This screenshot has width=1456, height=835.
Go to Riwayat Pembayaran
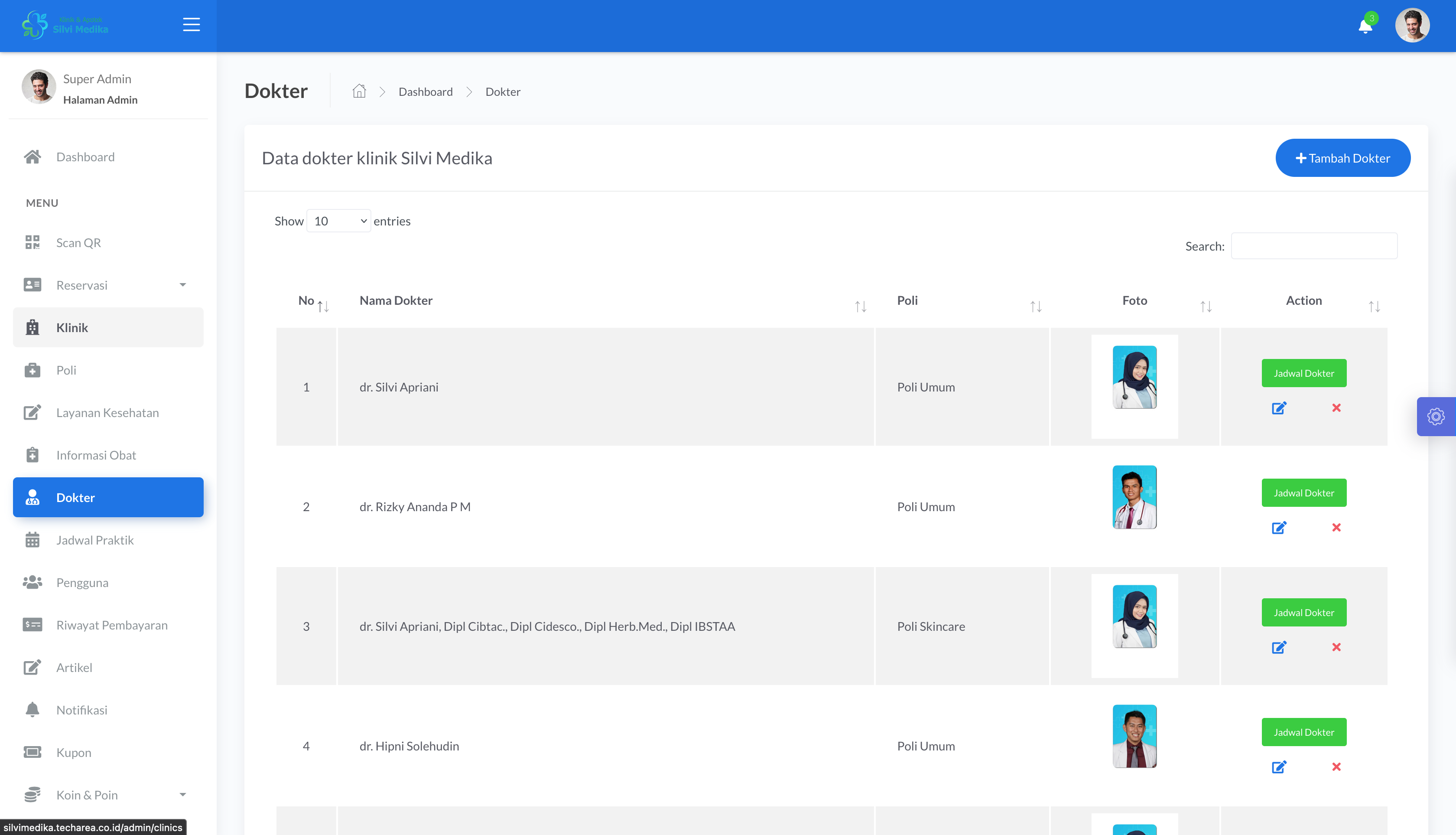coord(108,625)
